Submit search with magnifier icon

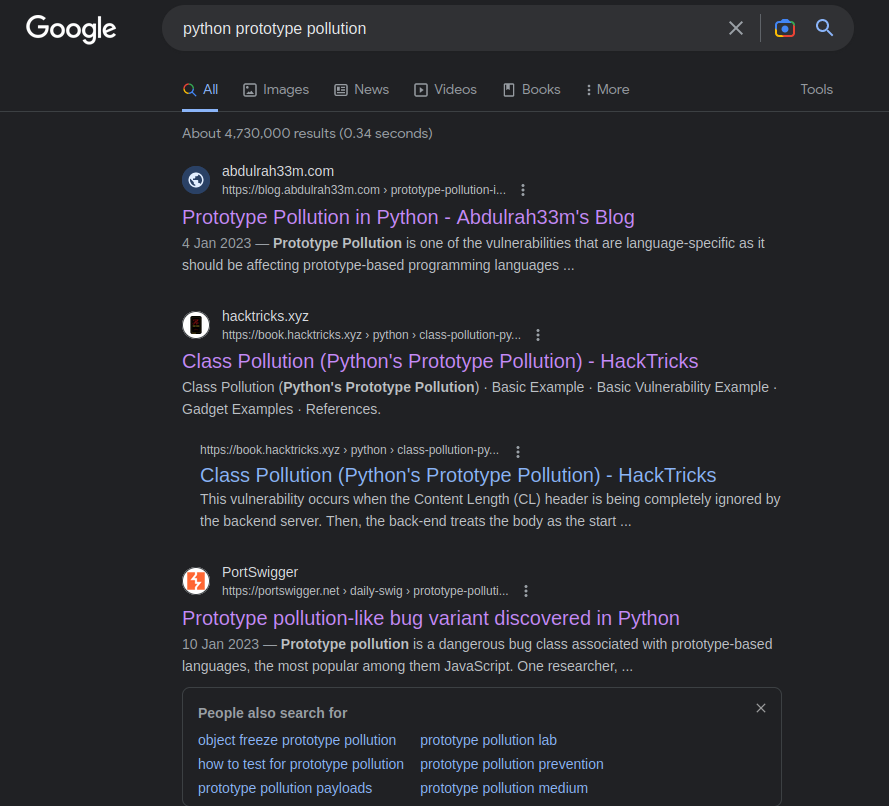click(x=824, y=28)
